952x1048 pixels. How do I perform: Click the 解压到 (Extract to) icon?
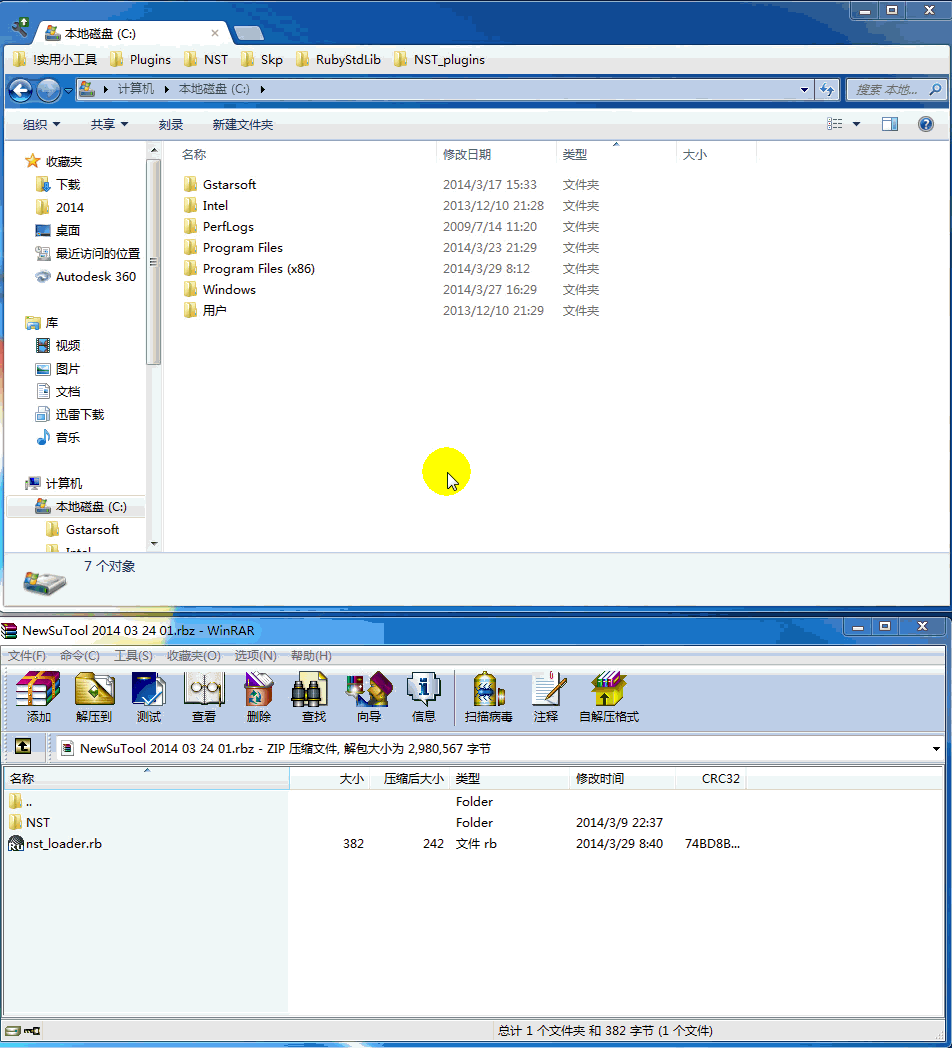click(x=94, y=697)
